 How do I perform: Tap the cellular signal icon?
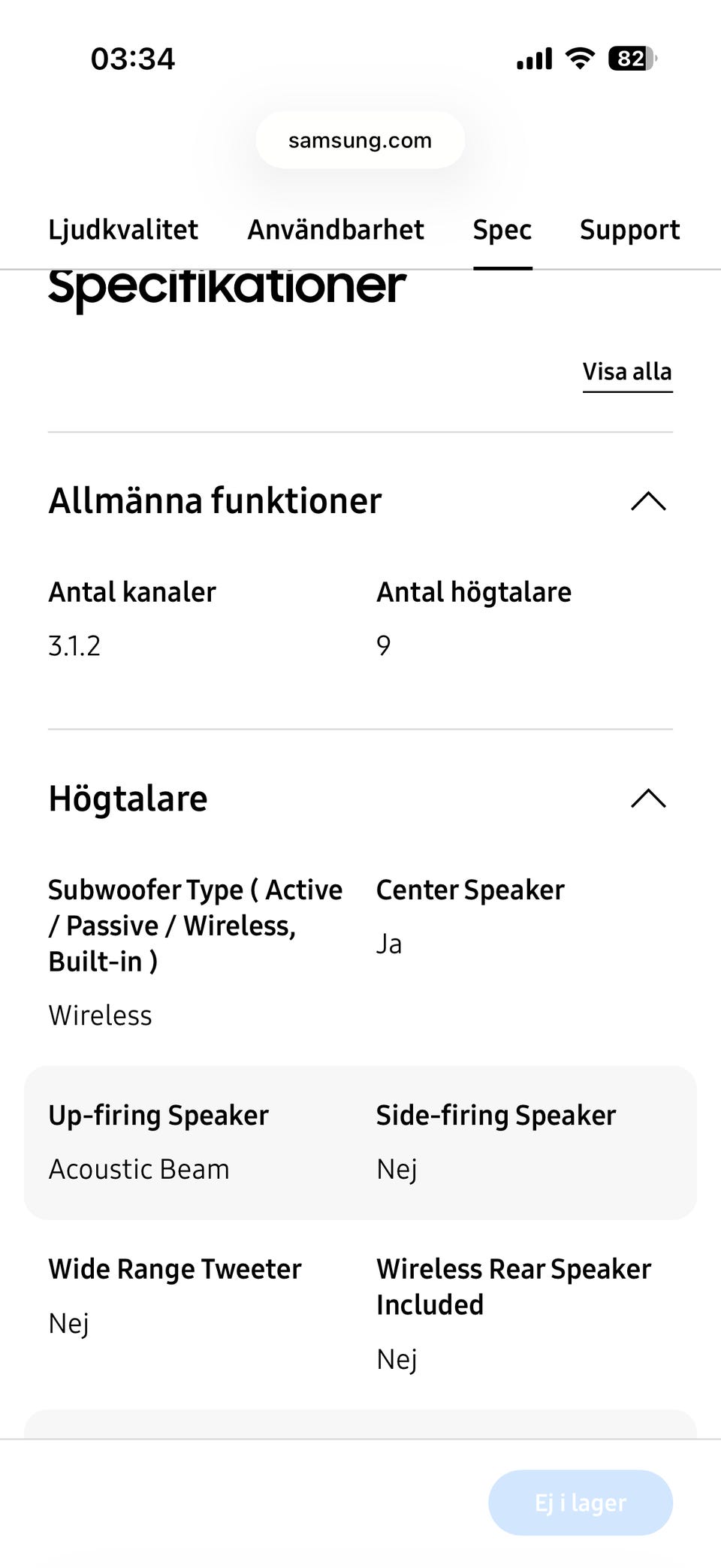coord(534,59)
